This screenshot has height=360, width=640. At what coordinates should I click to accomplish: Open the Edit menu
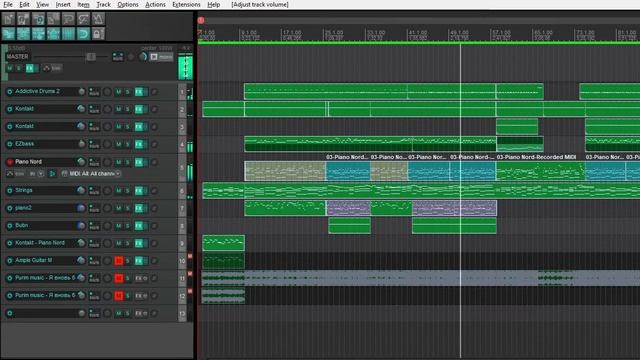point(24,4)
